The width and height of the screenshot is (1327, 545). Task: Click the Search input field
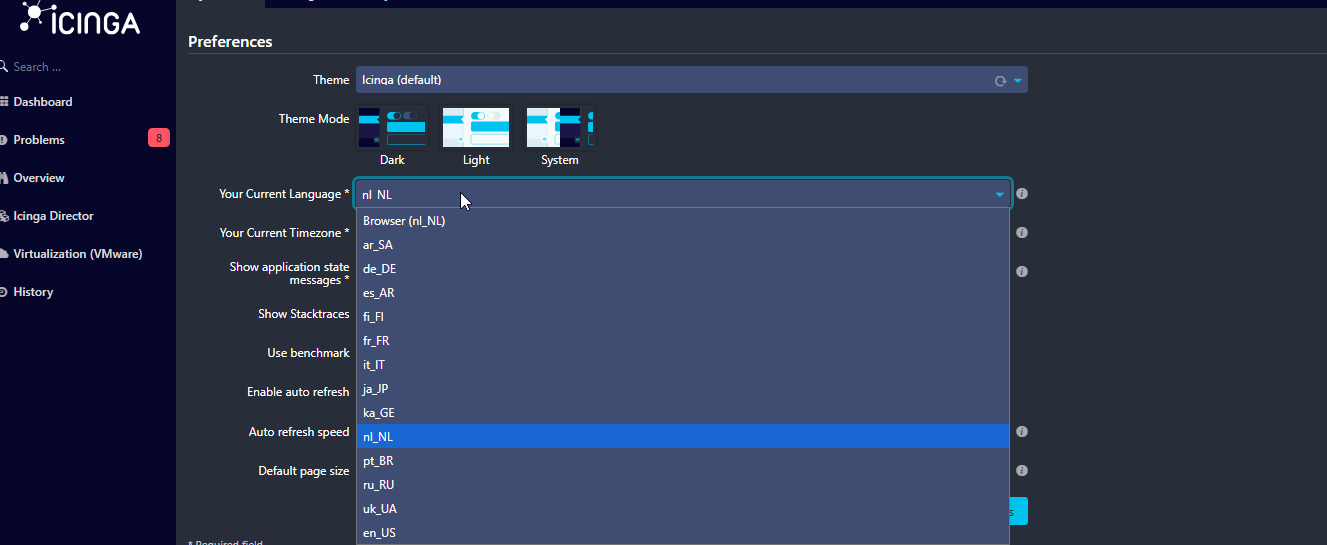pos(60,67)
